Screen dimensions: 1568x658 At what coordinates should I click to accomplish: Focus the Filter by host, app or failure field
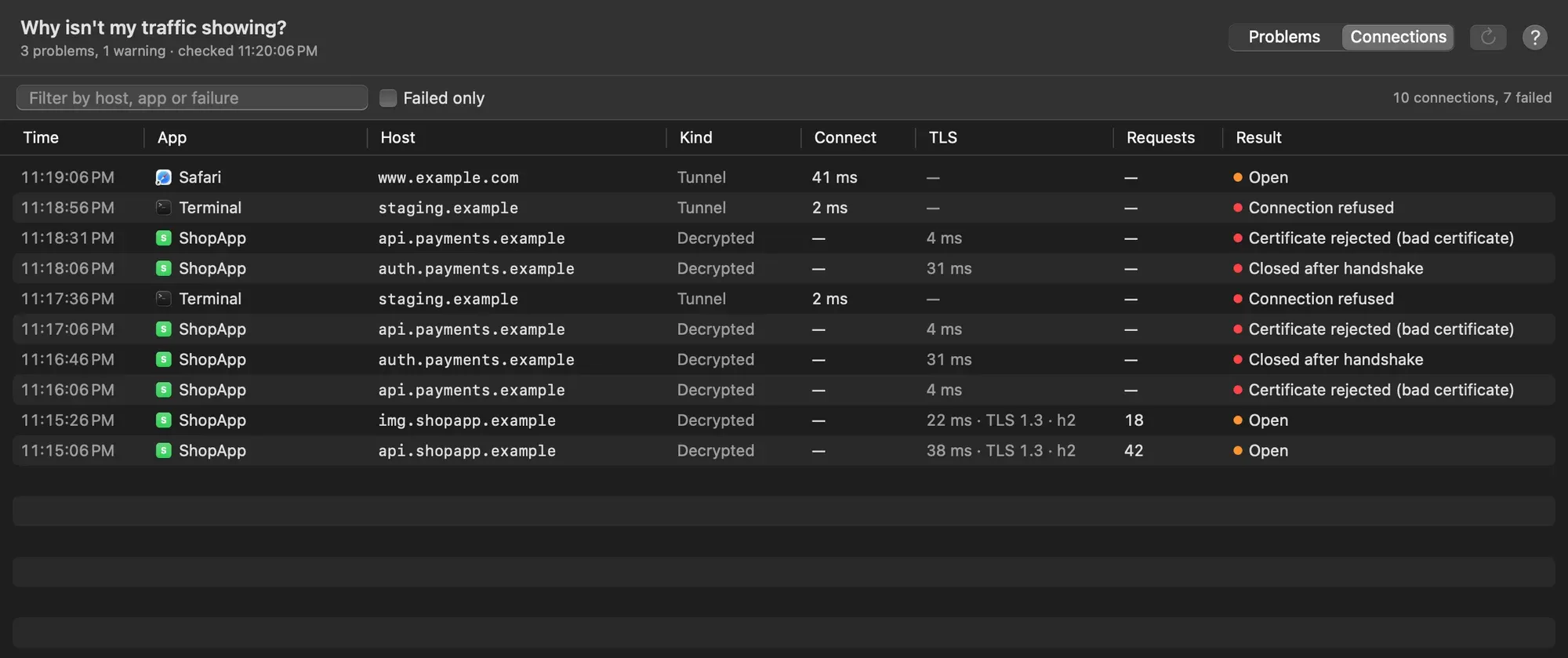point(192,98)
